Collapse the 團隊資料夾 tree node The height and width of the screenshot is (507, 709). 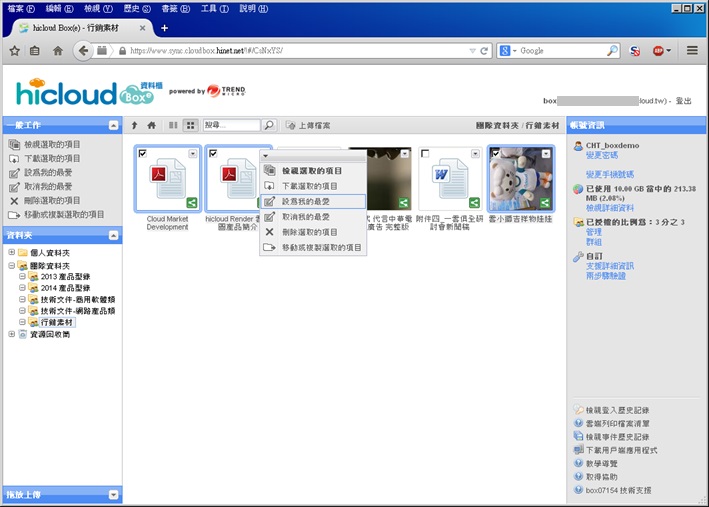(x=12, y=265)
